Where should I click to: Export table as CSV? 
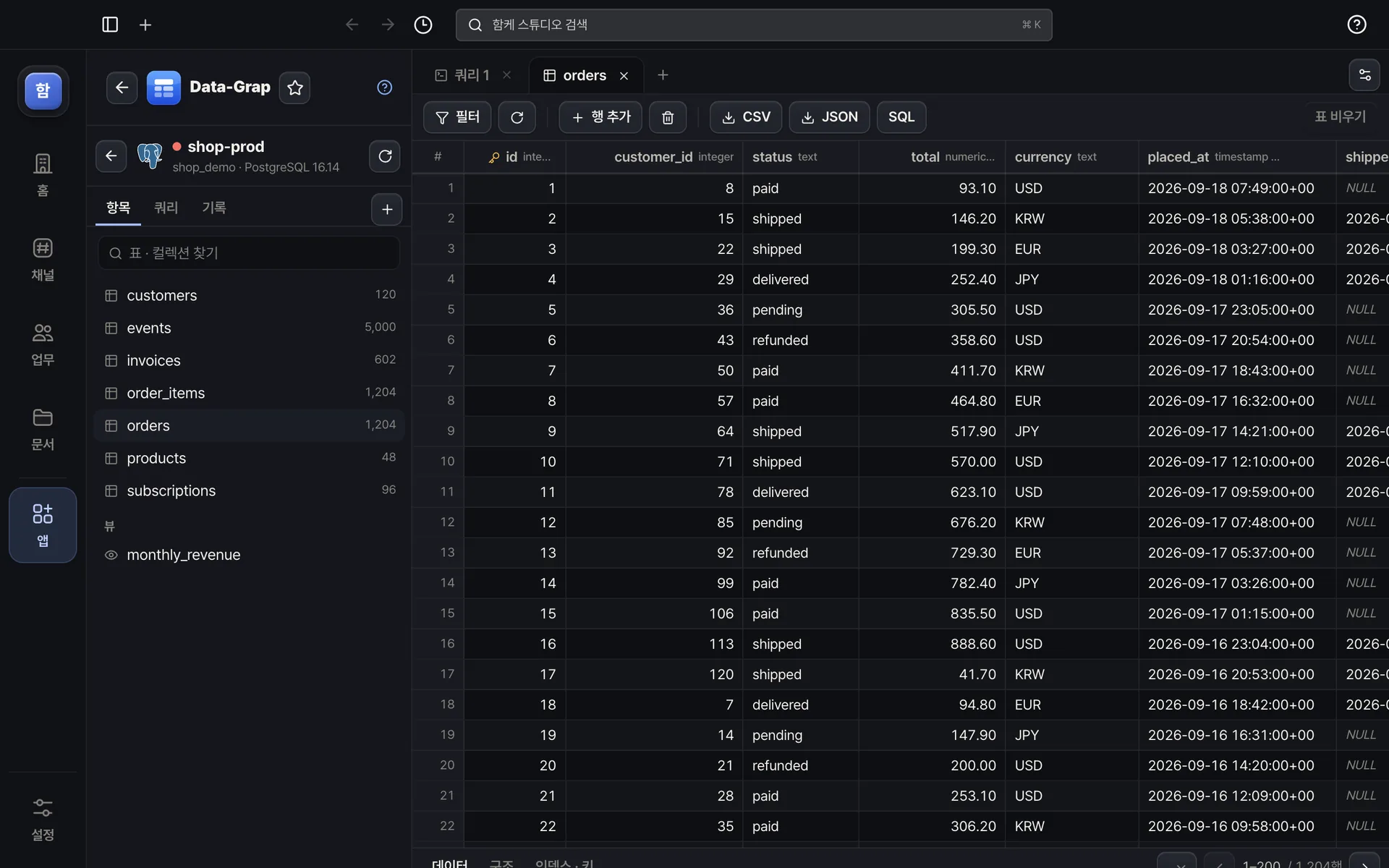coord(746,117)
